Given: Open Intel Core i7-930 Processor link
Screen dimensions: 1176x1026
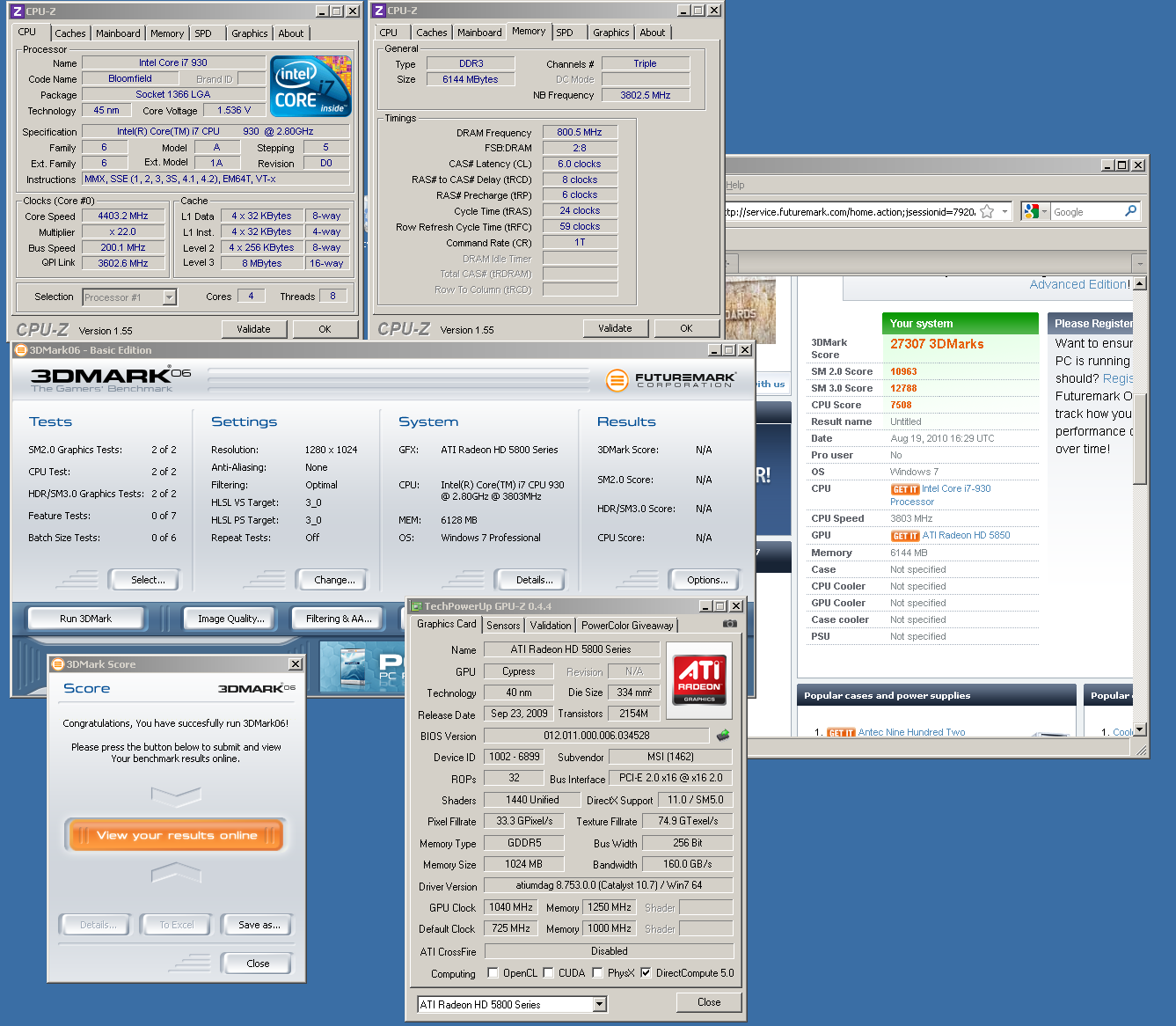Looking at the screenshot, I should click(940, 495).
